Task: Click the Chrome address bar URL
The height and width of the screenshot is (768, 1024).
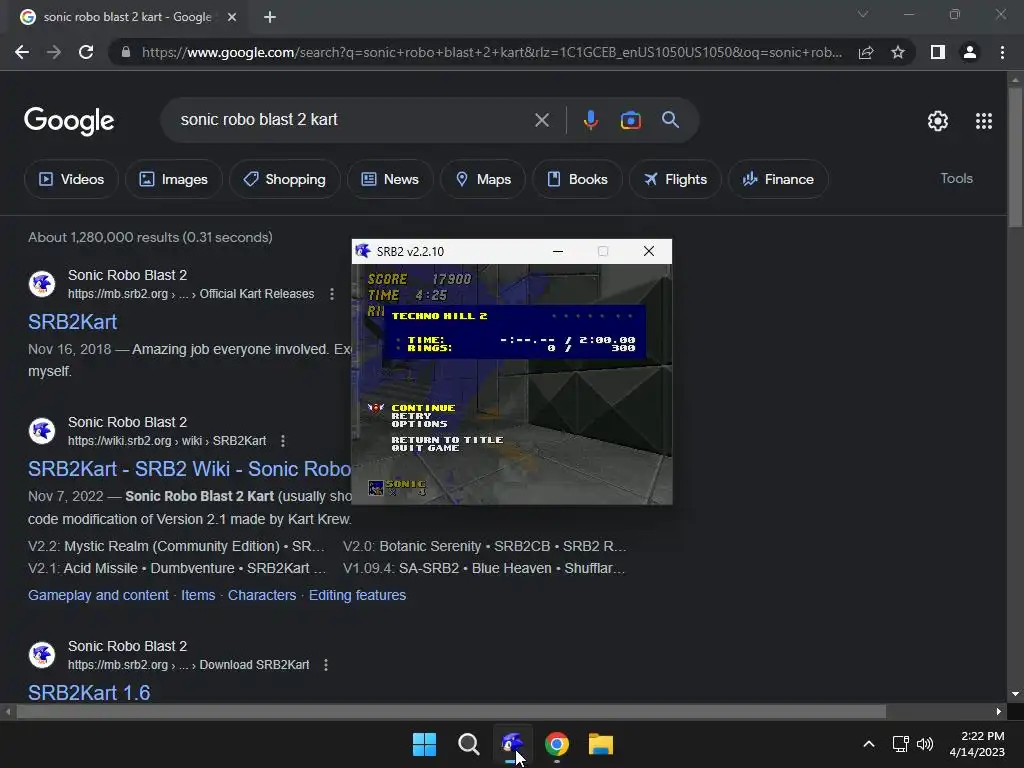Action: (x=491, y=52)
